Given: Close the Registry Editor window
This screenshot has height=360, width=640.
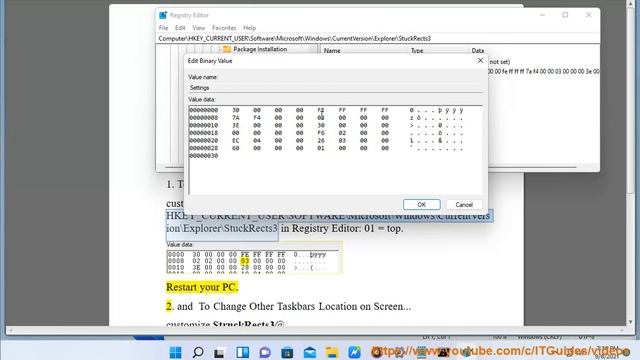Looking at the screenshot, I should (x=589, y=15).
